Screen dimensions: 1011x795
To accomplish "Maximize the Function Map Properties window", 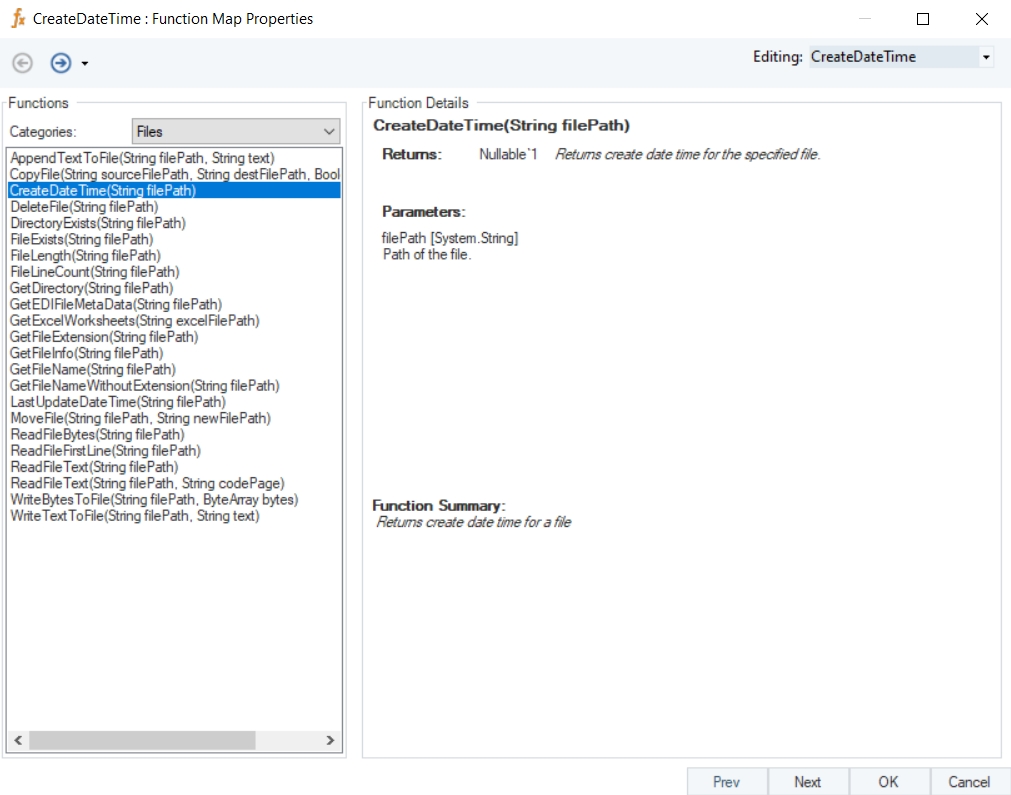I will [923, 19].
